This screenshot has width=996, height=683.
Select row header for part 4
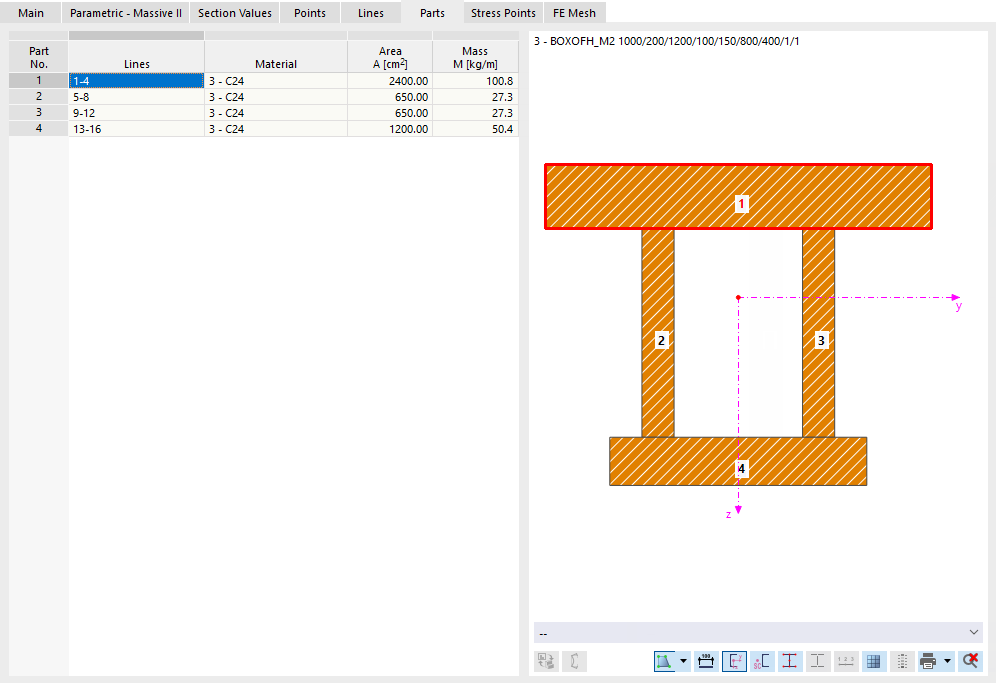coord(38,128)
